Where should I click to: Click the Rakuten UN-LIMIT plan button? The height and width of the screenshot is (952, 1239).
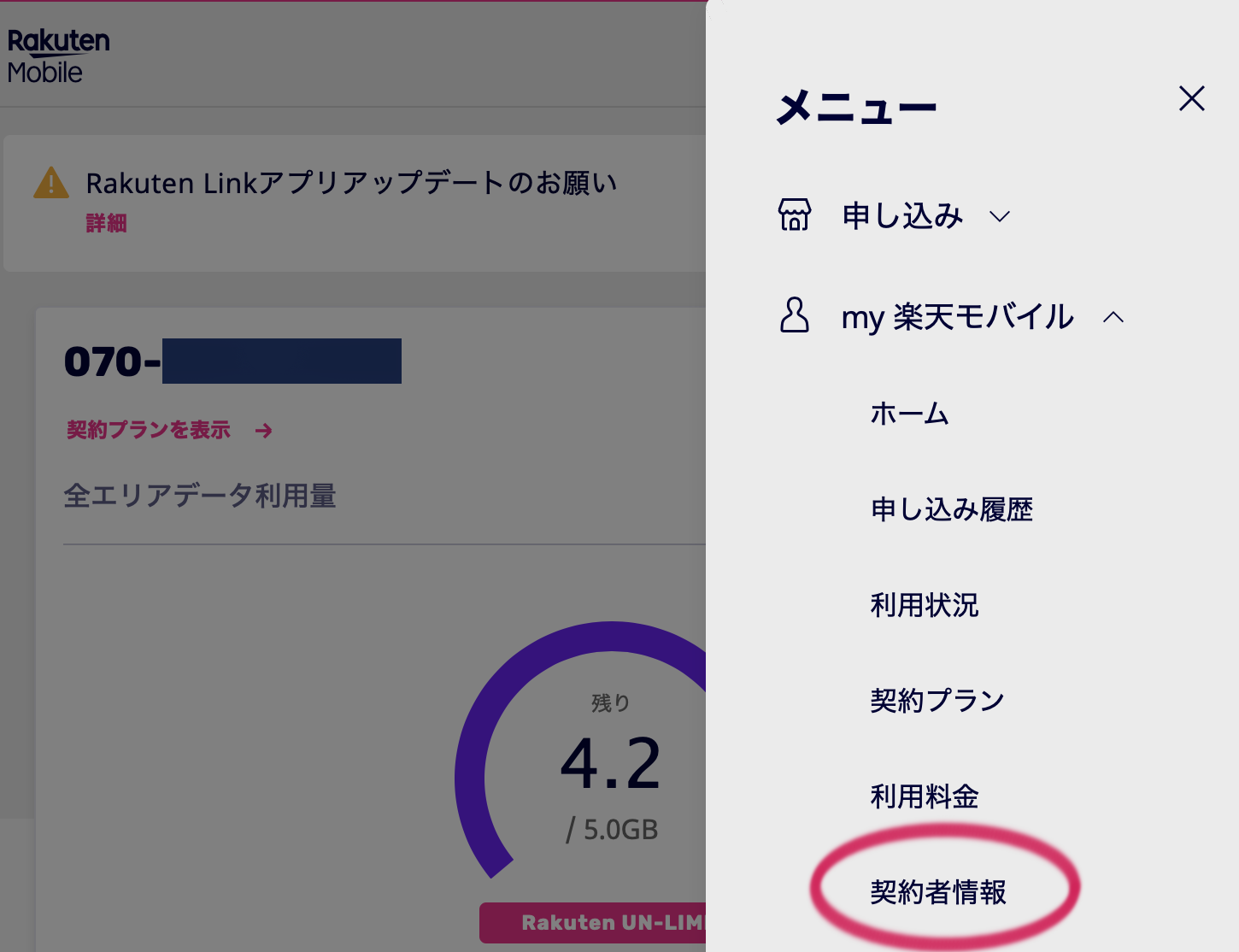(x=593, y=923)
